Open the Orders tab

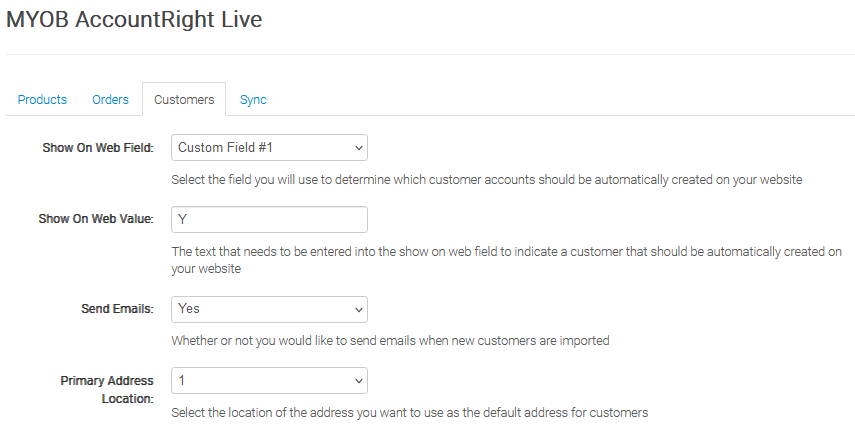coord(110,100)
